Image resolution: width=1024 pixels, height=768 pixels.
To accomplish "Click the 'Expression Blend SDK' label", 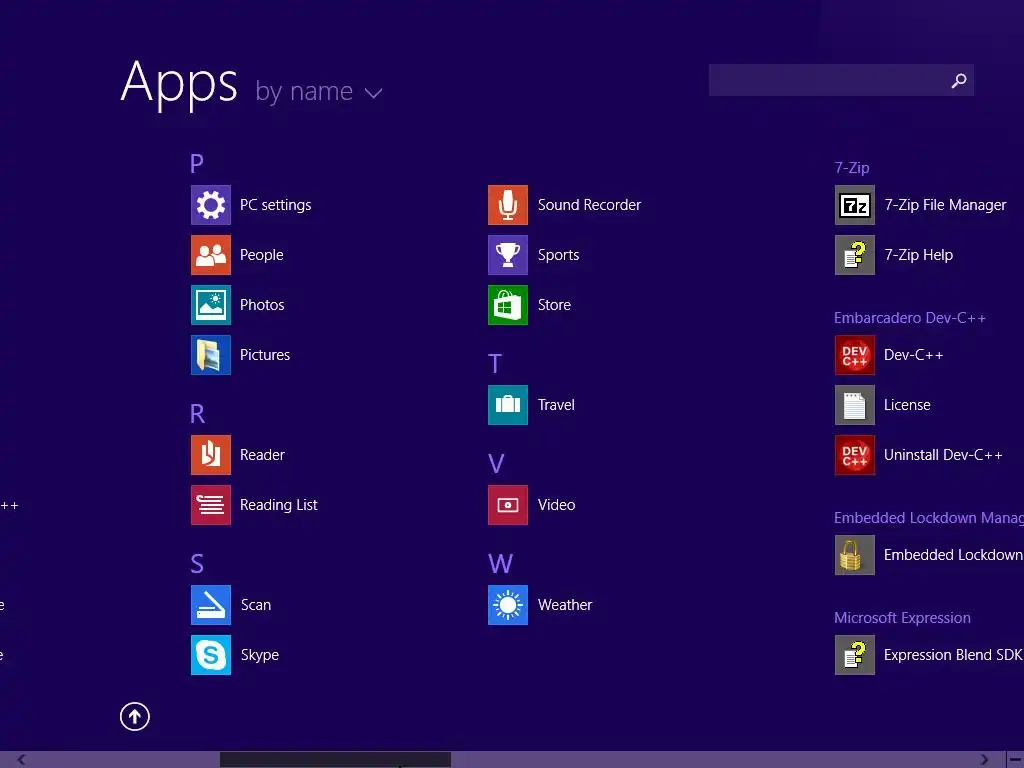I will [954, 655].
